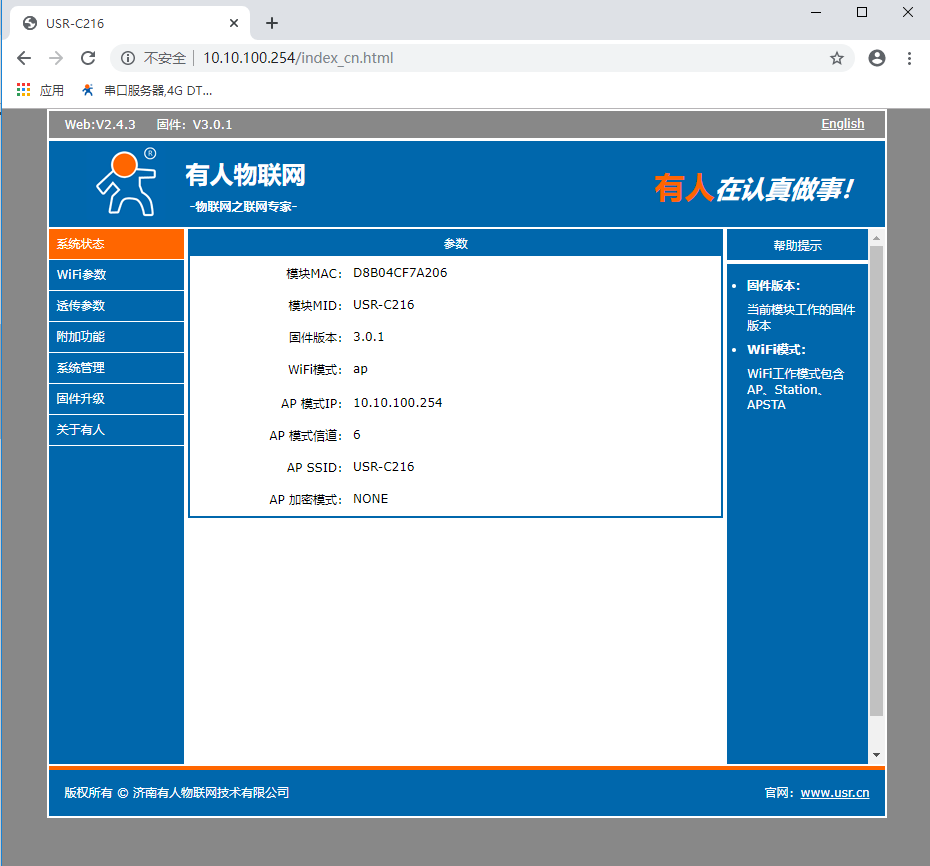Visit www.usr.cn official site link
This screenshot has width=930, height=866.
834,793
